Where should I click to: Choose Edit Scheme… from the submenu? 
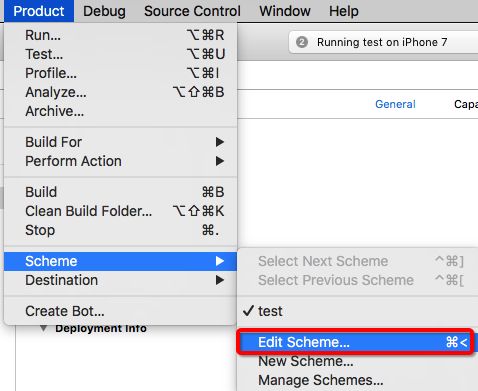point(355,342)
